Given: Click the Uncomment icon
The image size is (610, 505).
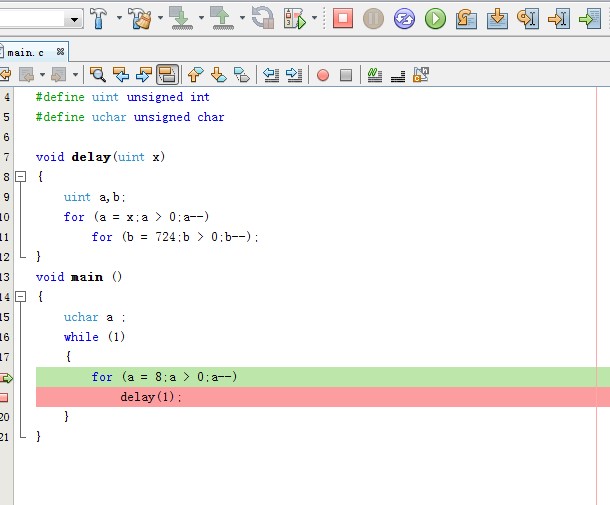Looking at the screenshot, I should (398, 76).
